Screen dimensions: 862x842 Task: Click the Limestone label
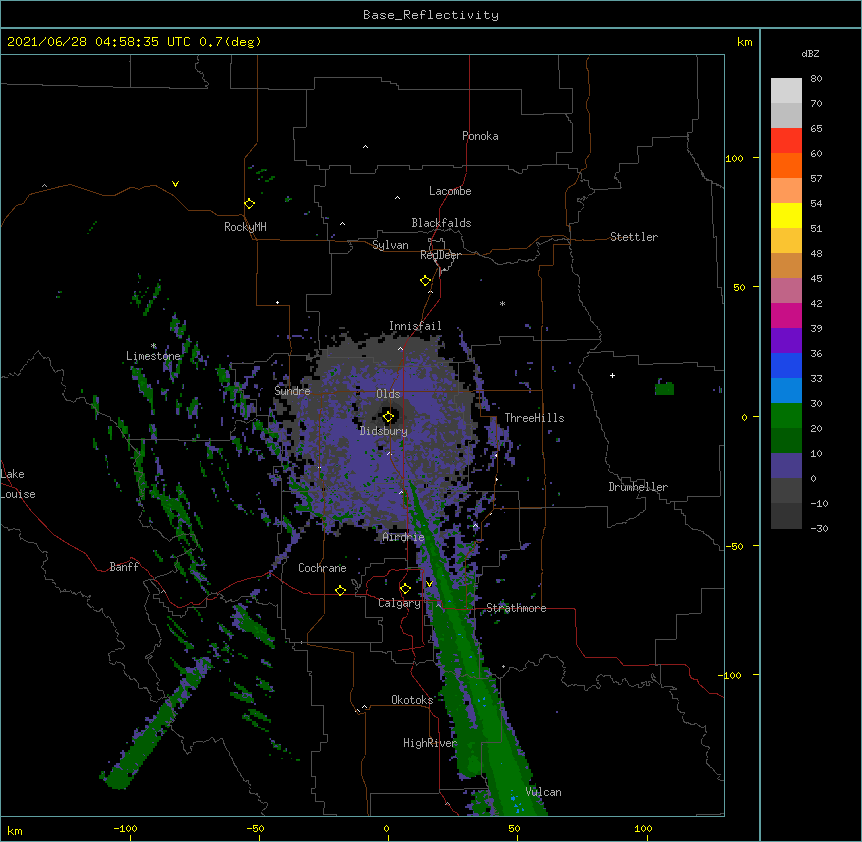(x=153, y=356)
